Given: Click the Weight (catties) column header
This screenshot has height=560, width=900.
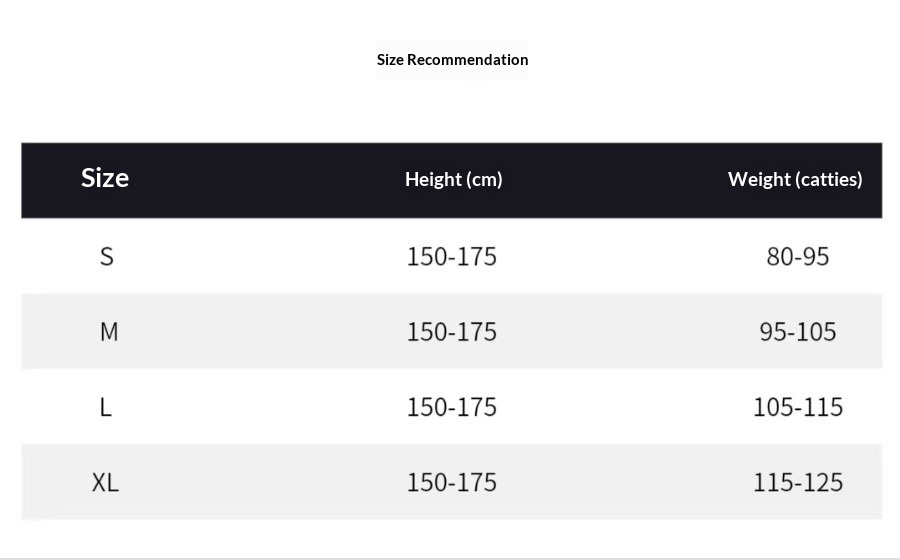Looking at the screenshot, I should tap(795, 180).
